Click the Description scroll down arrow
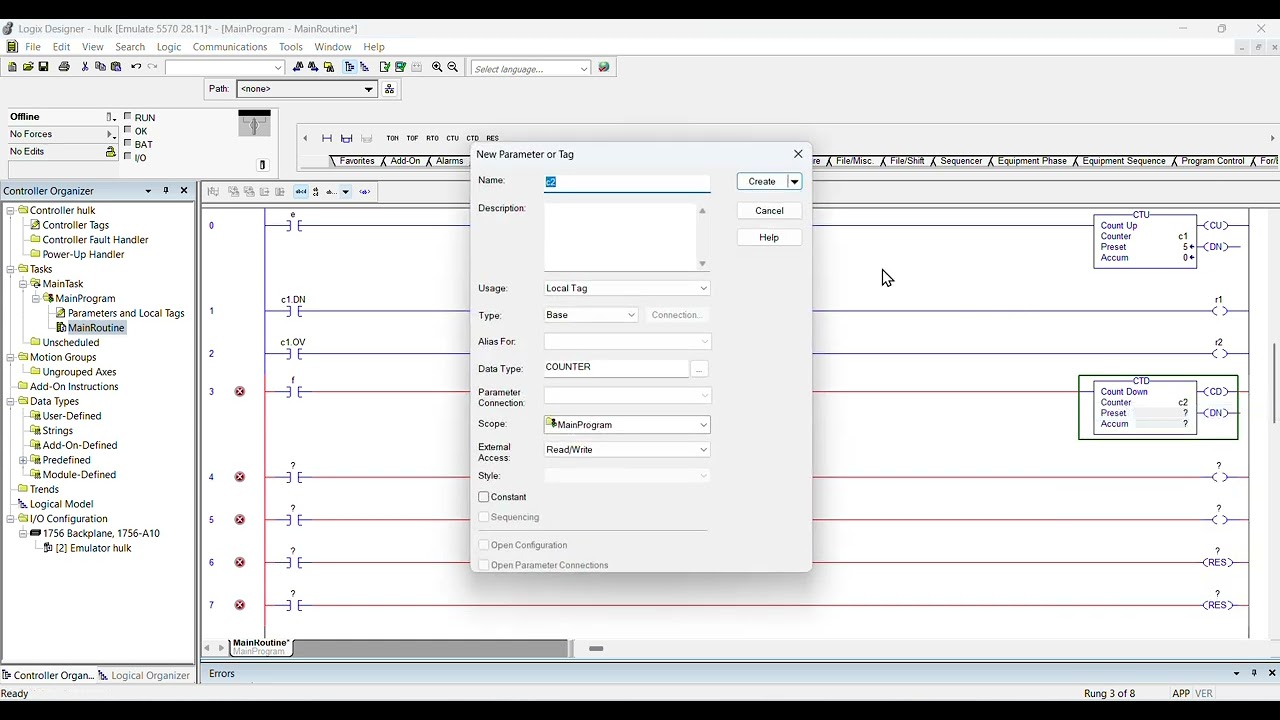Viewport: 1280px width, 720px height. tap(703, 264)
